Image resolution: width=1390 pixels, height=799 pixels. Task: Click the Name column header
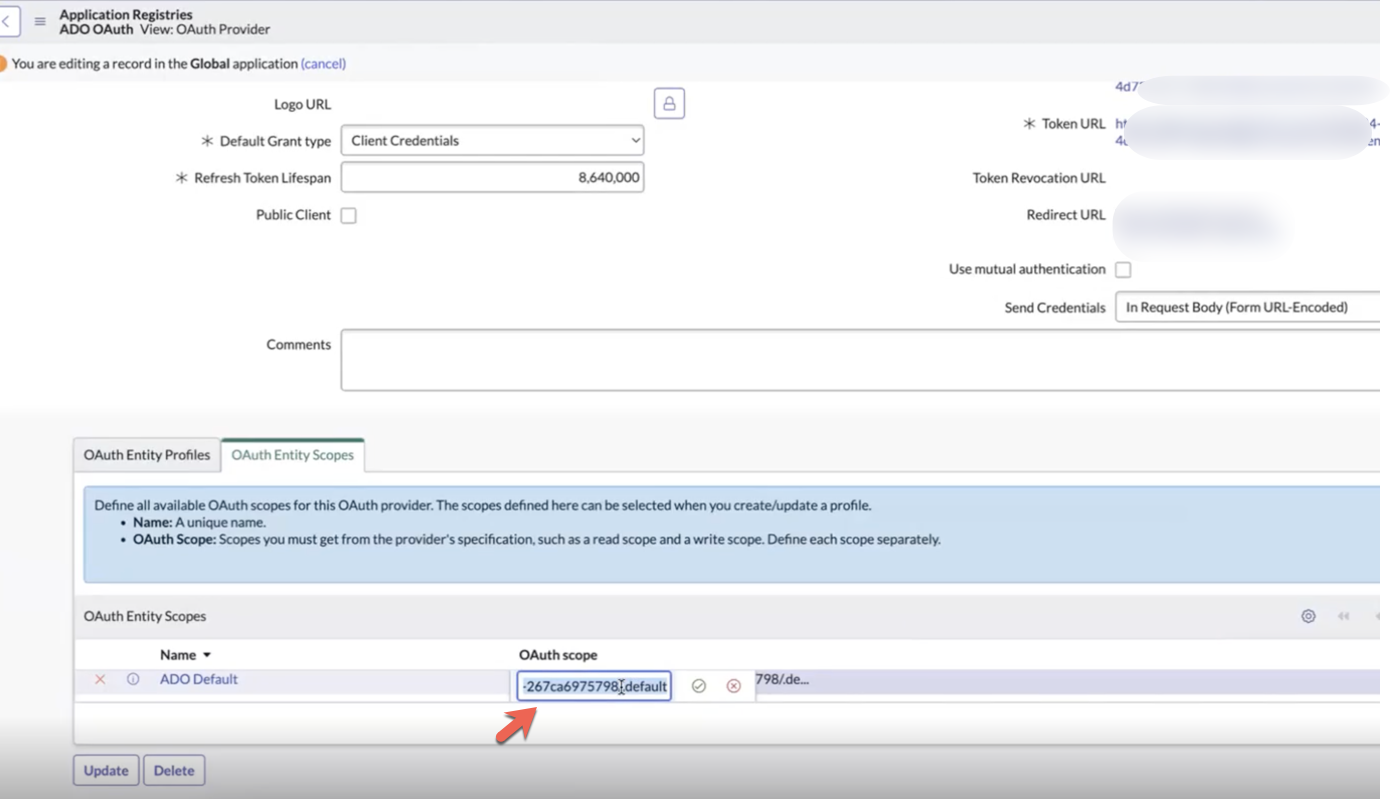(x=178, y=655)
